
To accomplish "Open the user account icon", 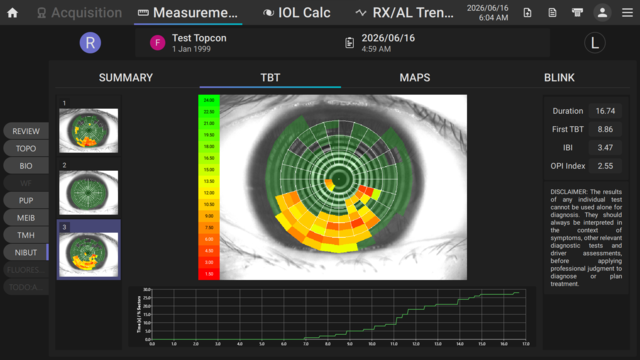I will pos(602,13).
